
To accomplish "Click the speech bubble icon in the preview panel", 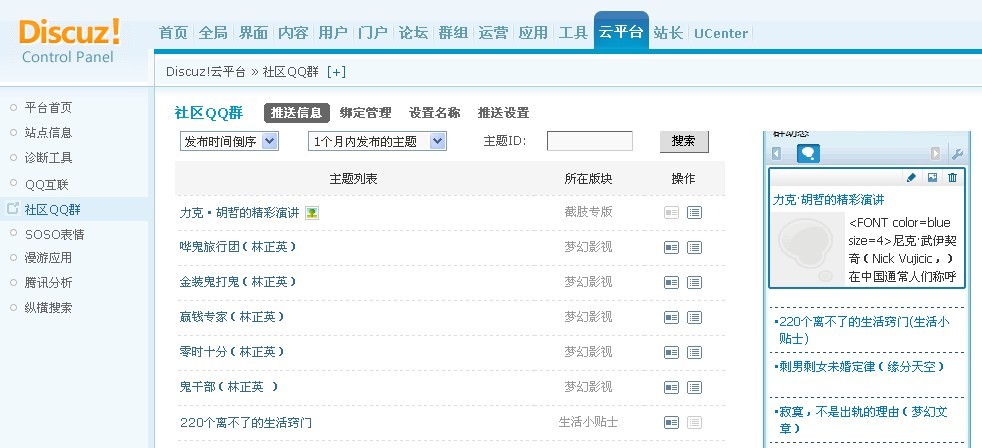I will (808, 154).
